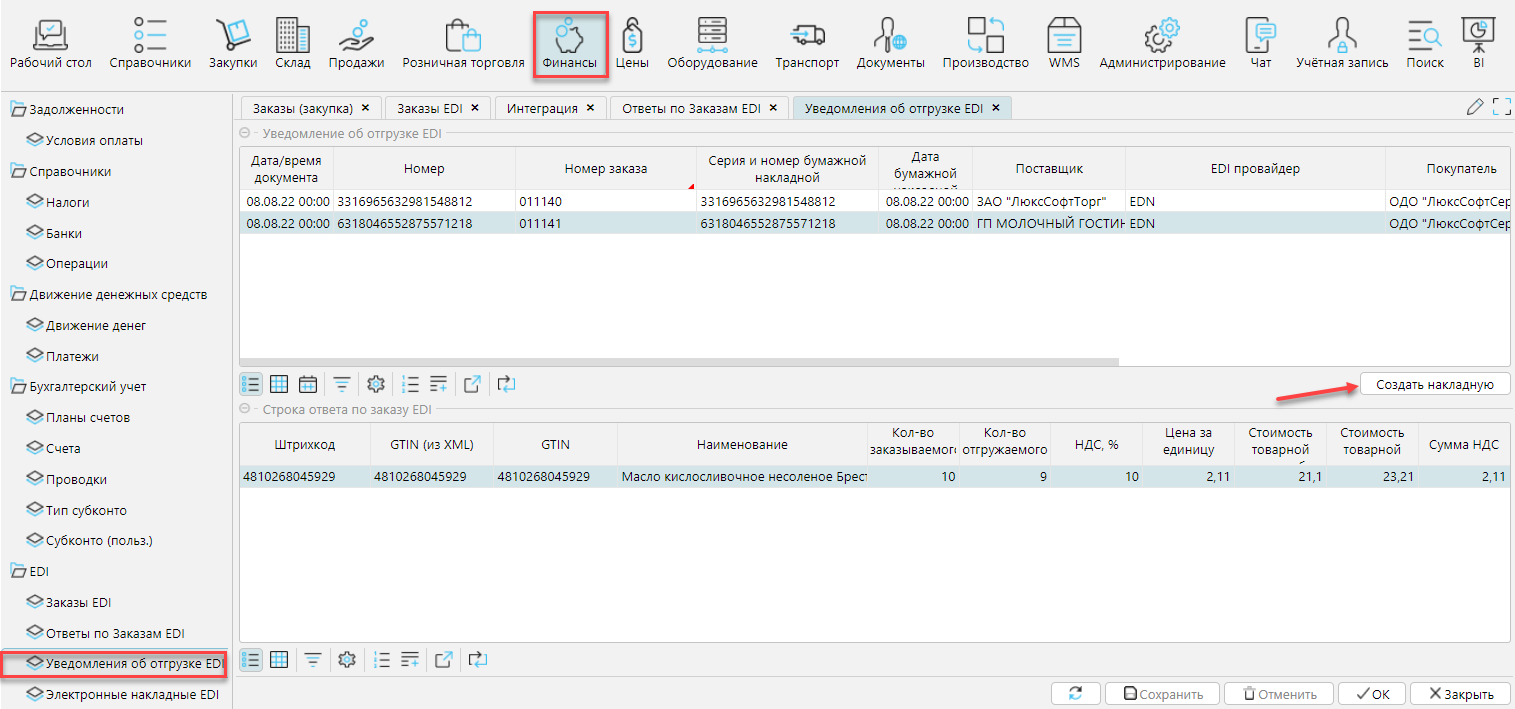Collapse the Строка ответа по заказу EDI section
The image size is (1515, 709).
pos(245,409)
